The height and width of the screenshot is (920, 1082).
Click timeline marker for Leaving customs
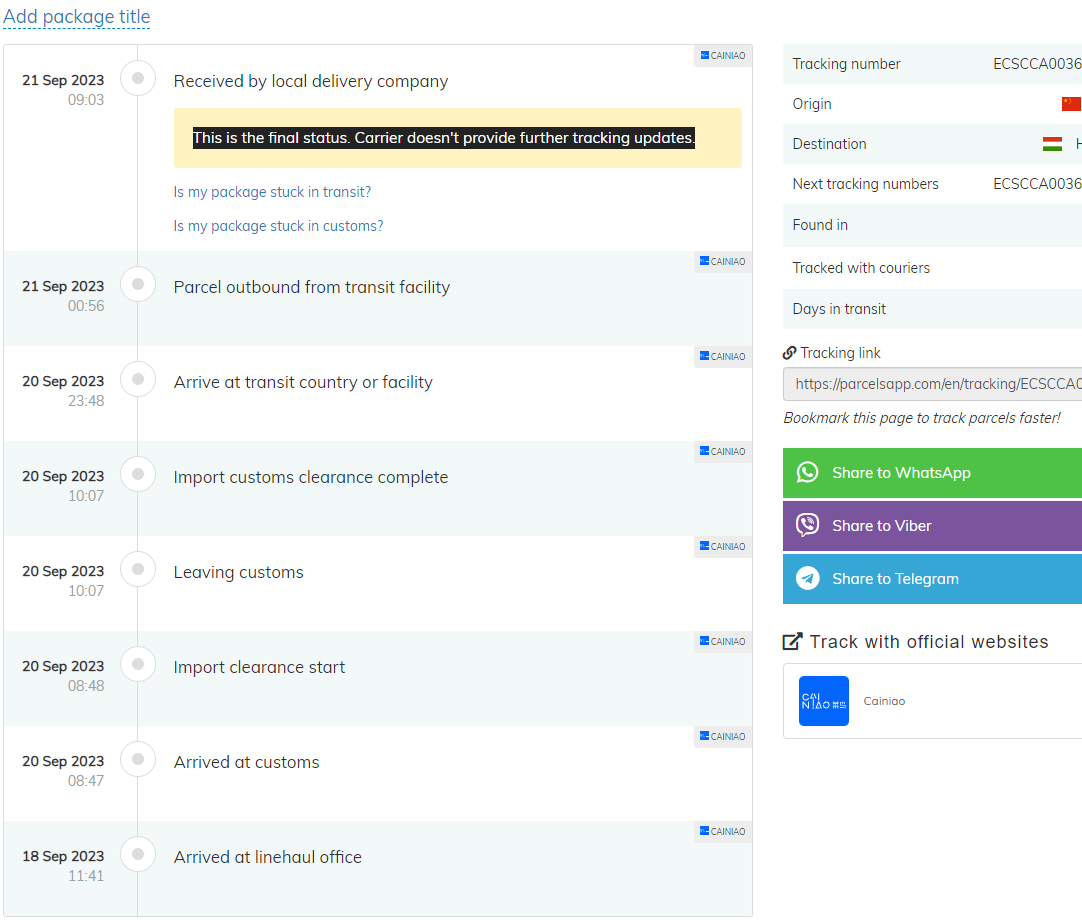pyautogui.click(x=138, y=569)
